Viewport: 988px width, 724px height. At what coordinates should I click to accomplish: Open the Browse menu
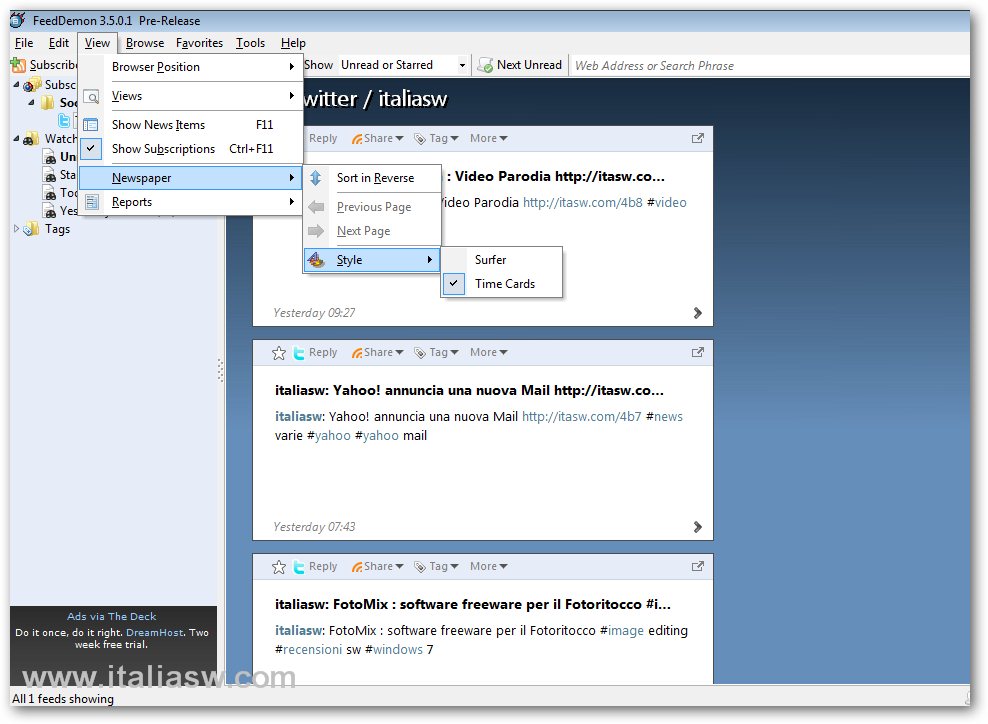click(145, 43)
